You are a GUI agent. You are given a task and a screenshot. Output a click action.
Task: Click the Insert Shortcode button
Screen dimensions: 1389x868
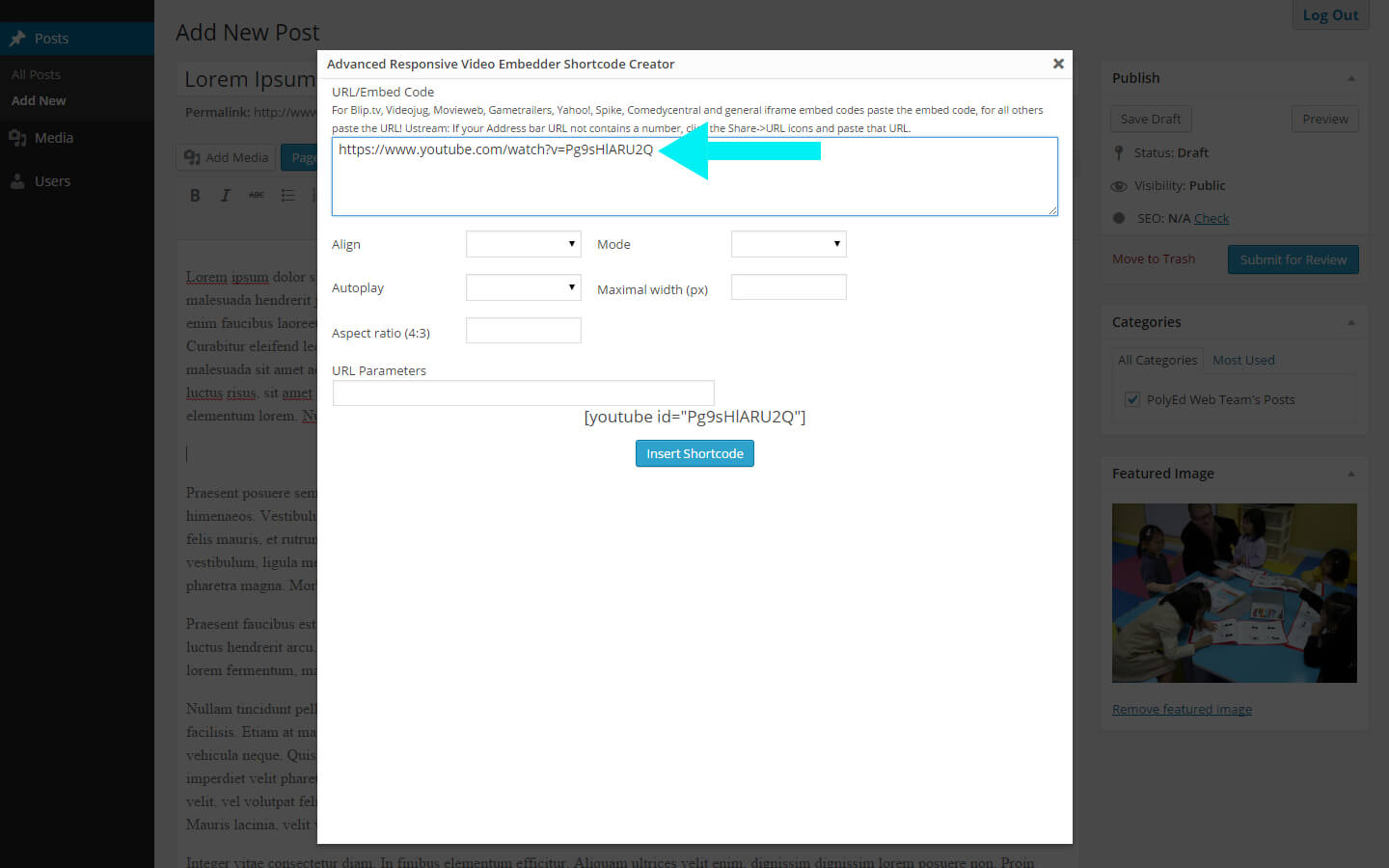coord(694,453)
